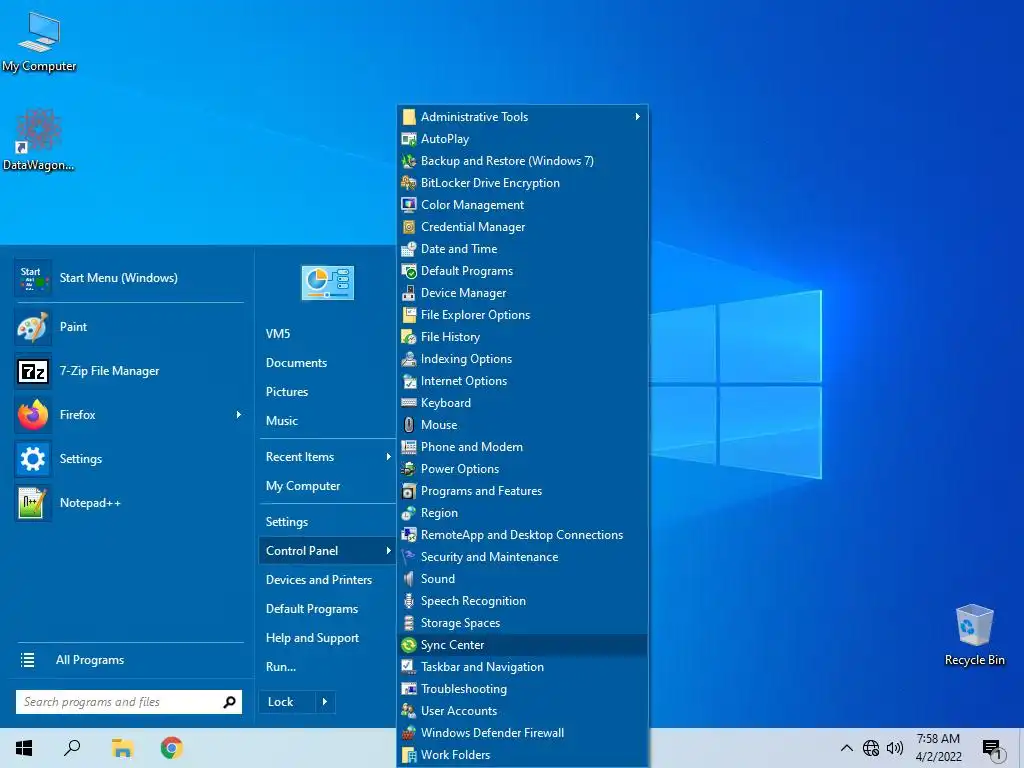Screen dimensions: 1024x768
Task: Click the Keyboard icon
Action: click(x=409, y=403)
